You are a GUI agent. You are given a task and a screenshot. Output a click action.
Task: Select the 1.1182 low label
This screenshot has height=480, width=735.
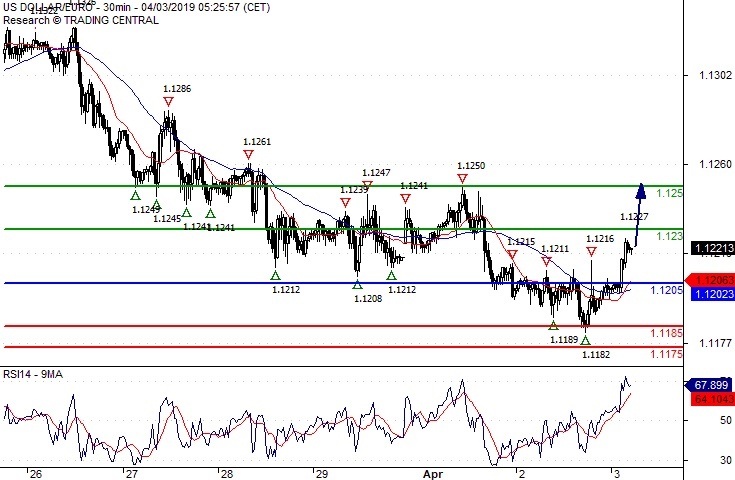click(596, 355)
